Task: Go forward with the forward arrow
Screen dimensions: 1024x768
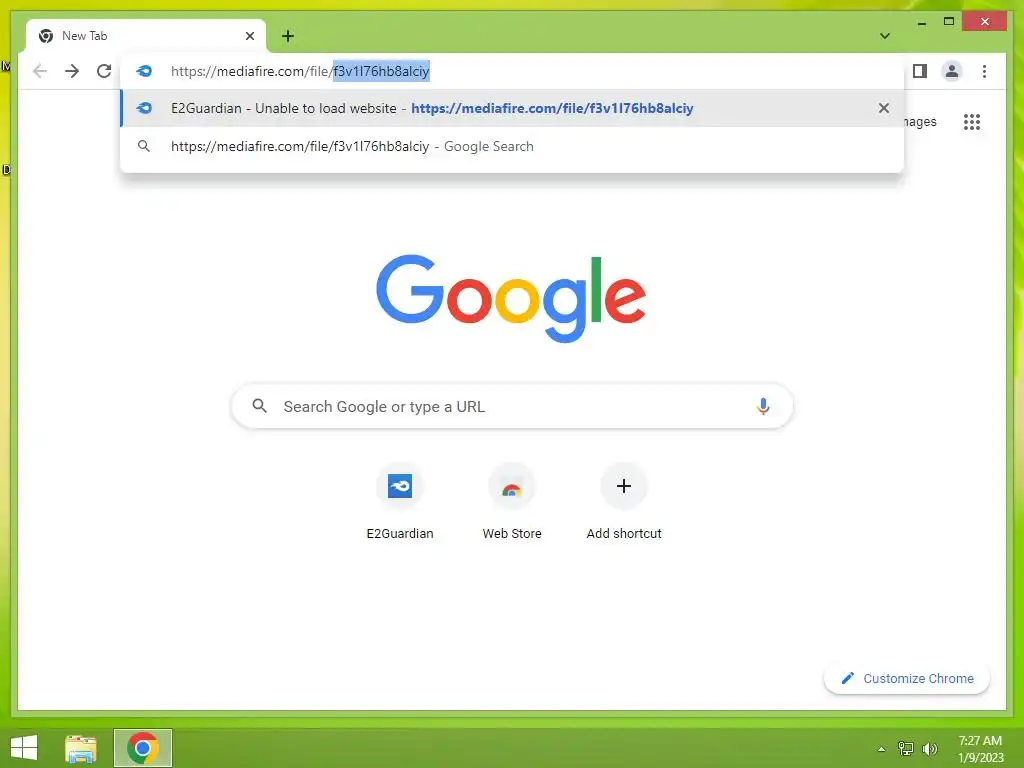Action: click(x=72, y=71)
